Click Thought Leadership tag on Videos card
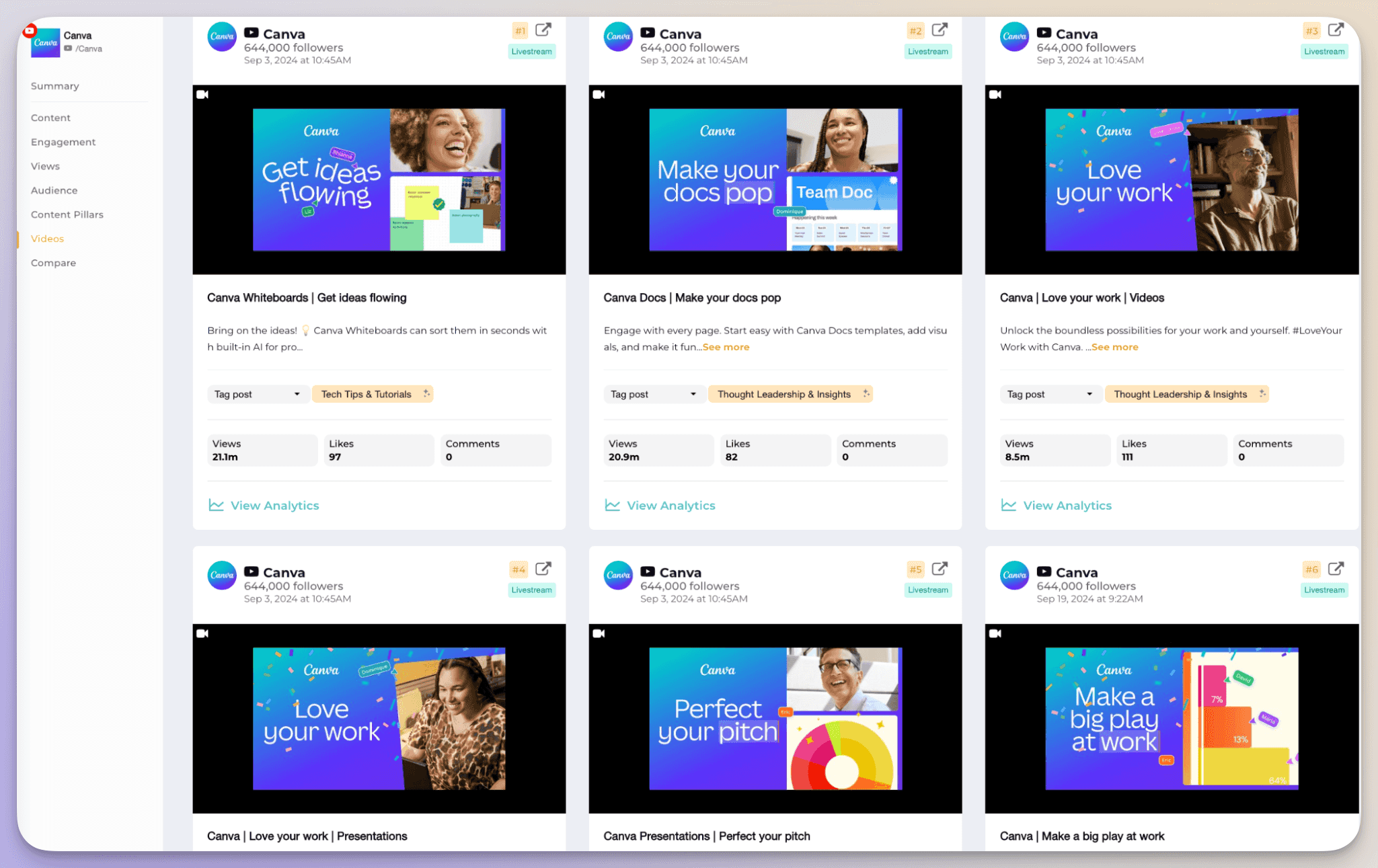The image size is (1378, 868). (x=1186, y=394)
